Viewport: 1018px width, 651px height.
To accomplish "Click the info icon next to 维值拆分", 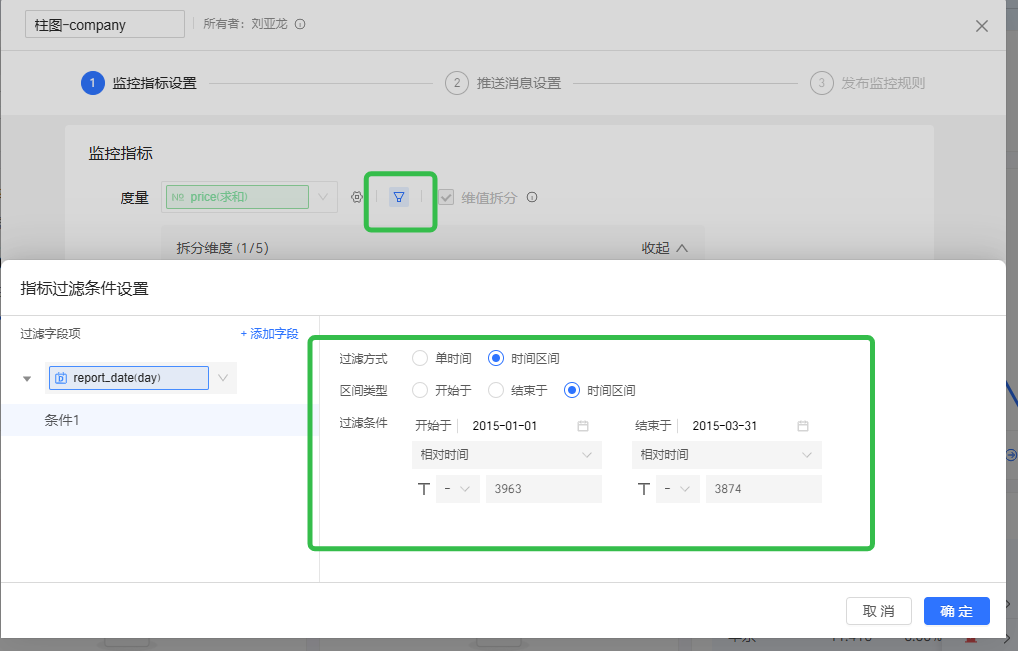I will tap(532, 197).
